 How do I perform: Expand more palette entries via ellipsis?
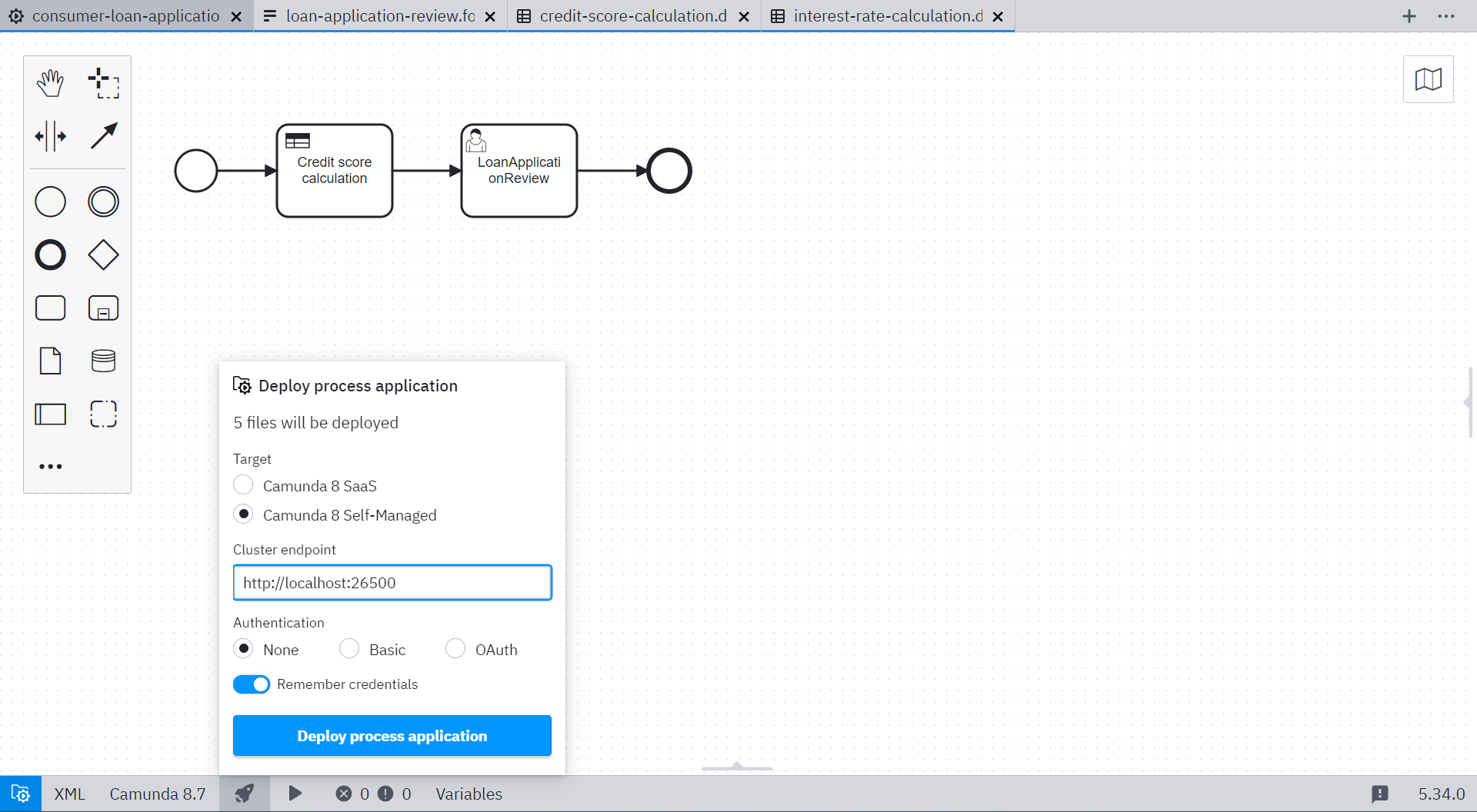coord(50,466)
